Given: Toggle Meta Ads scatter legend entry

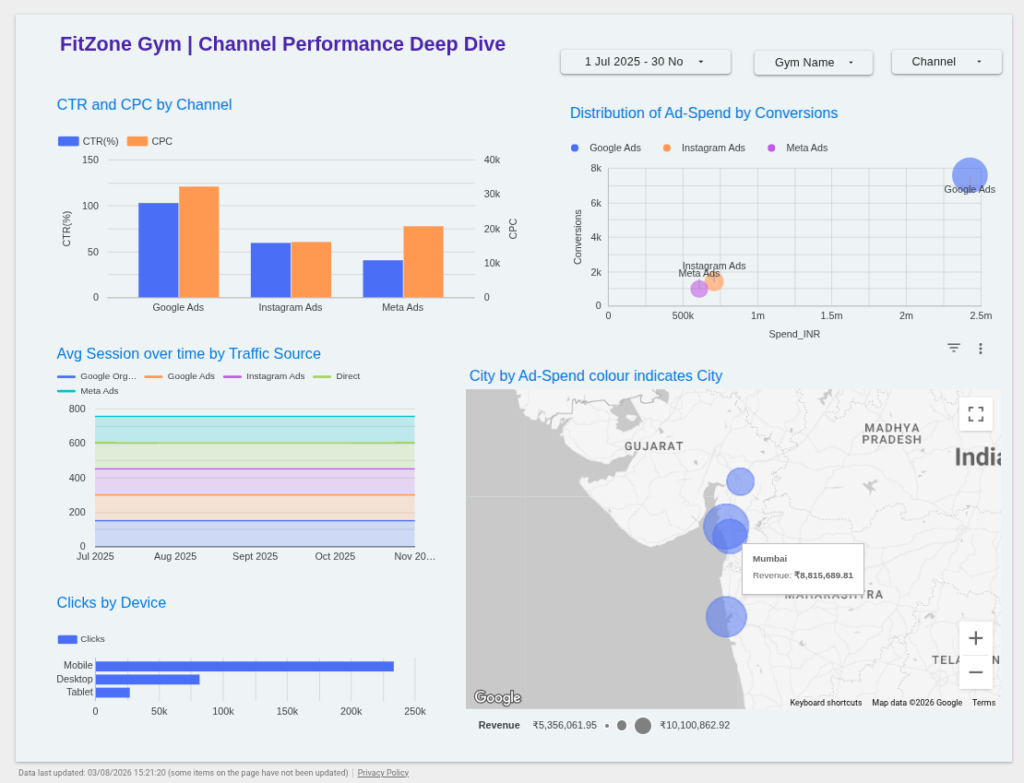Looking at the screenshot, I should (797, 148).
